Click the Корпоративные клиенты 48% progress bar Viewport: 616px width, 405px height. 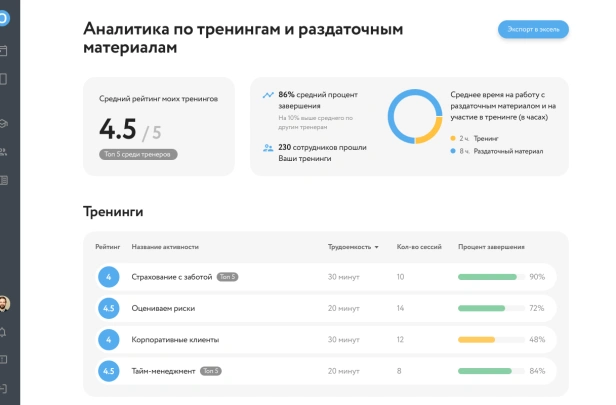[491, 340]
